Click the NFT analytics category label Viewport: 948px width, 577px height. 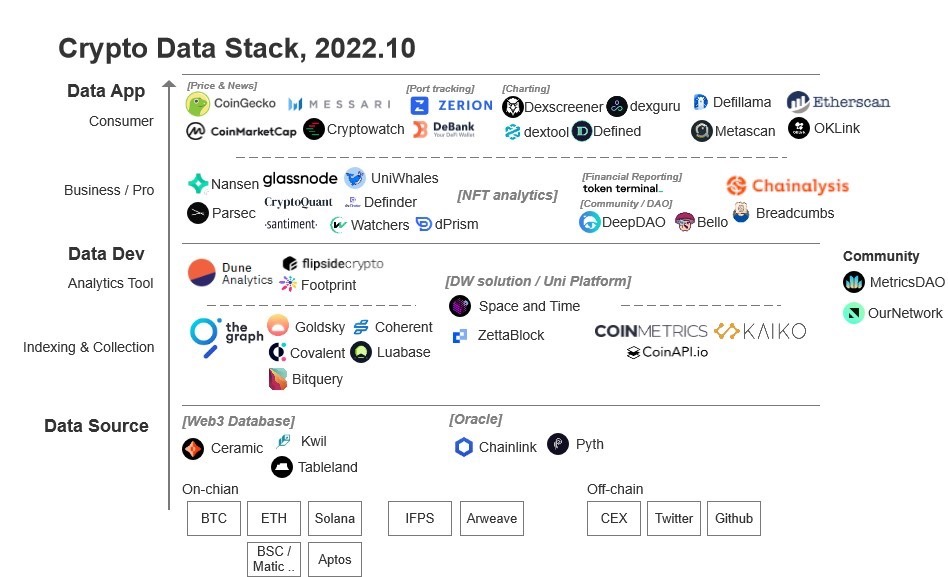pos(507,195)
